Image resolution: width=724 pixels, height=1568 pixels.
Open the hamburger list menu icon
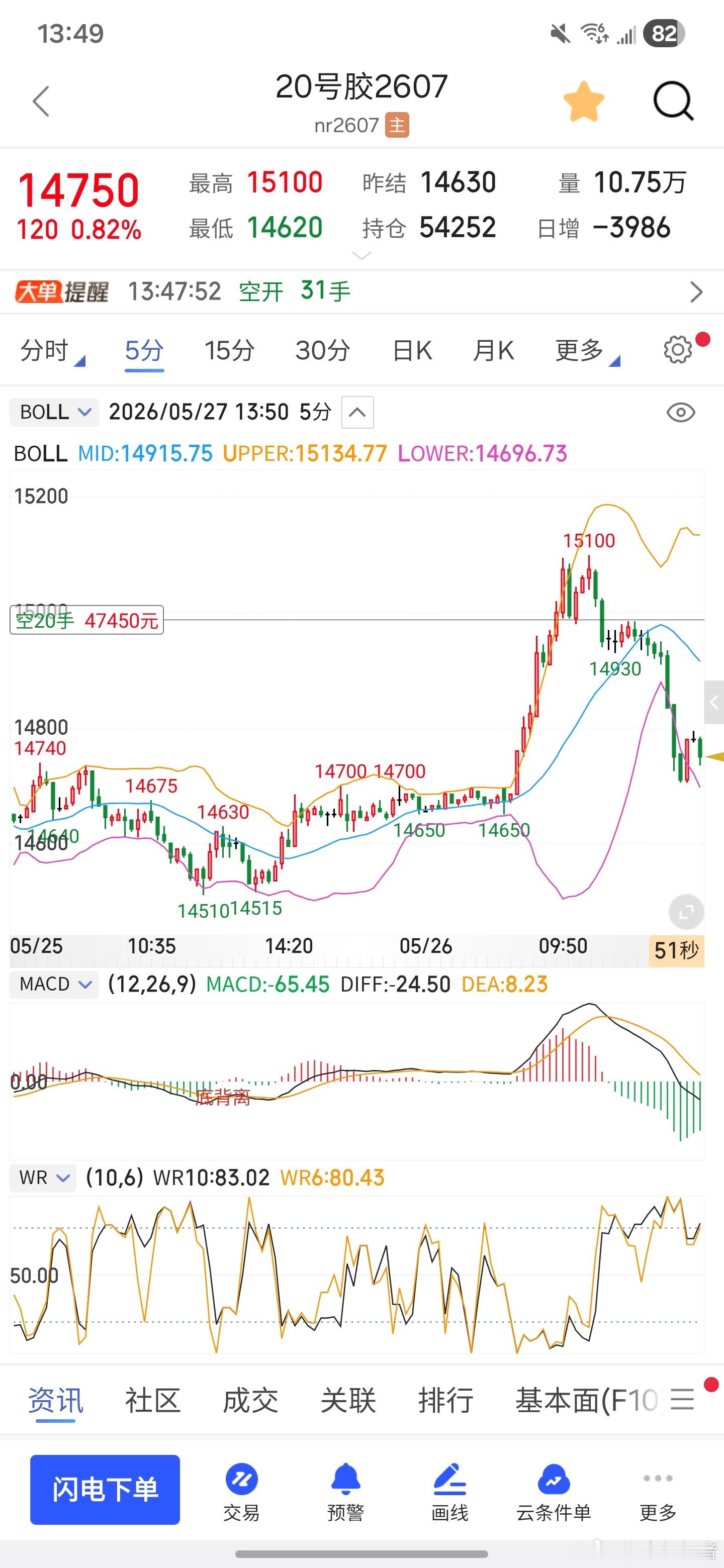pos(682,1400)
